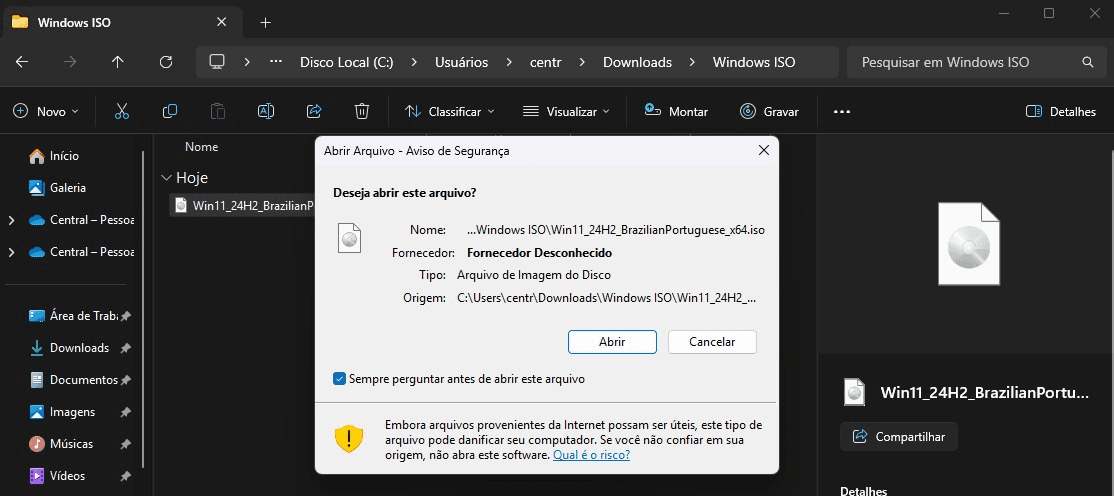Expand breadcrumb chevron after PC icon
This screenshot has height=496, width=1114.
[x=247, y=63]
